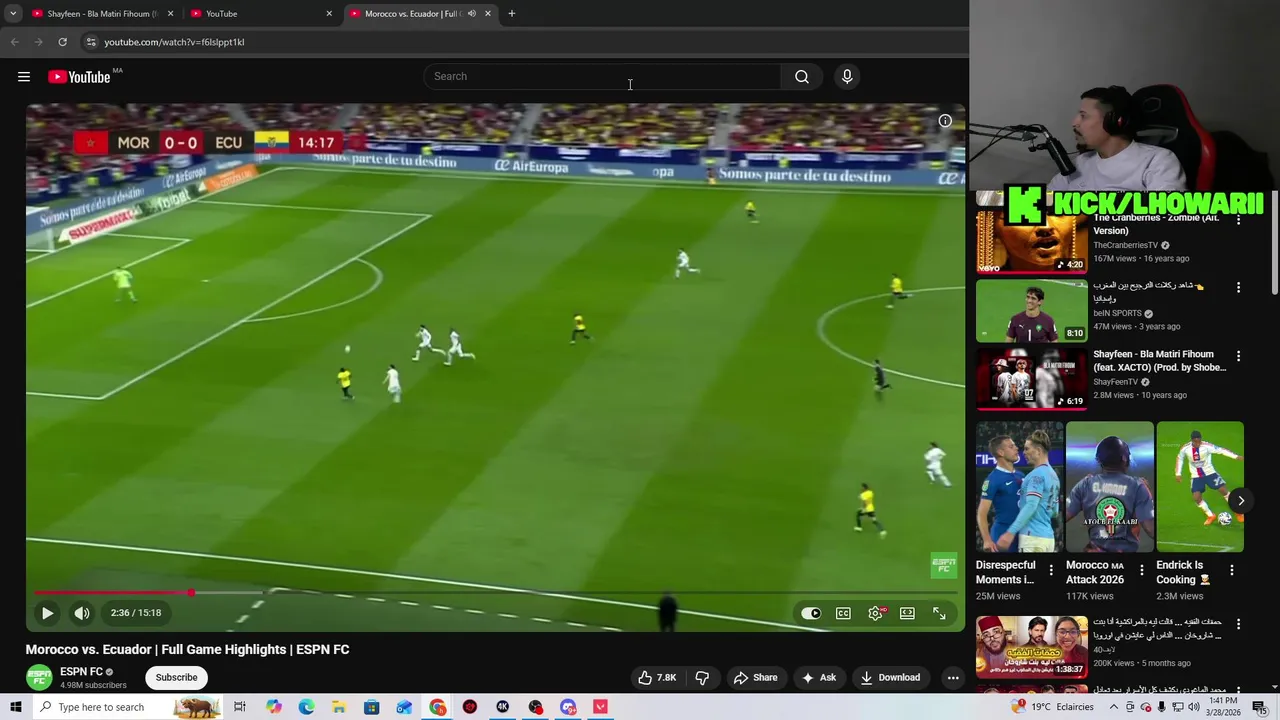The image size is (1280, 720).
Task: Open the player settings gear
Action: pos(875,613)
